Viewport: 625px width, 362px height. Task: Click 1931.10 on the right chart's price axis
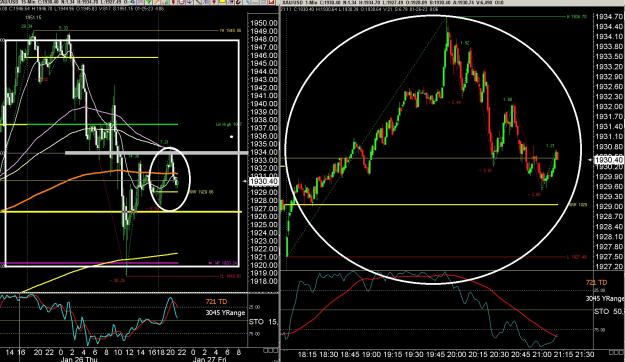[609, 137]
